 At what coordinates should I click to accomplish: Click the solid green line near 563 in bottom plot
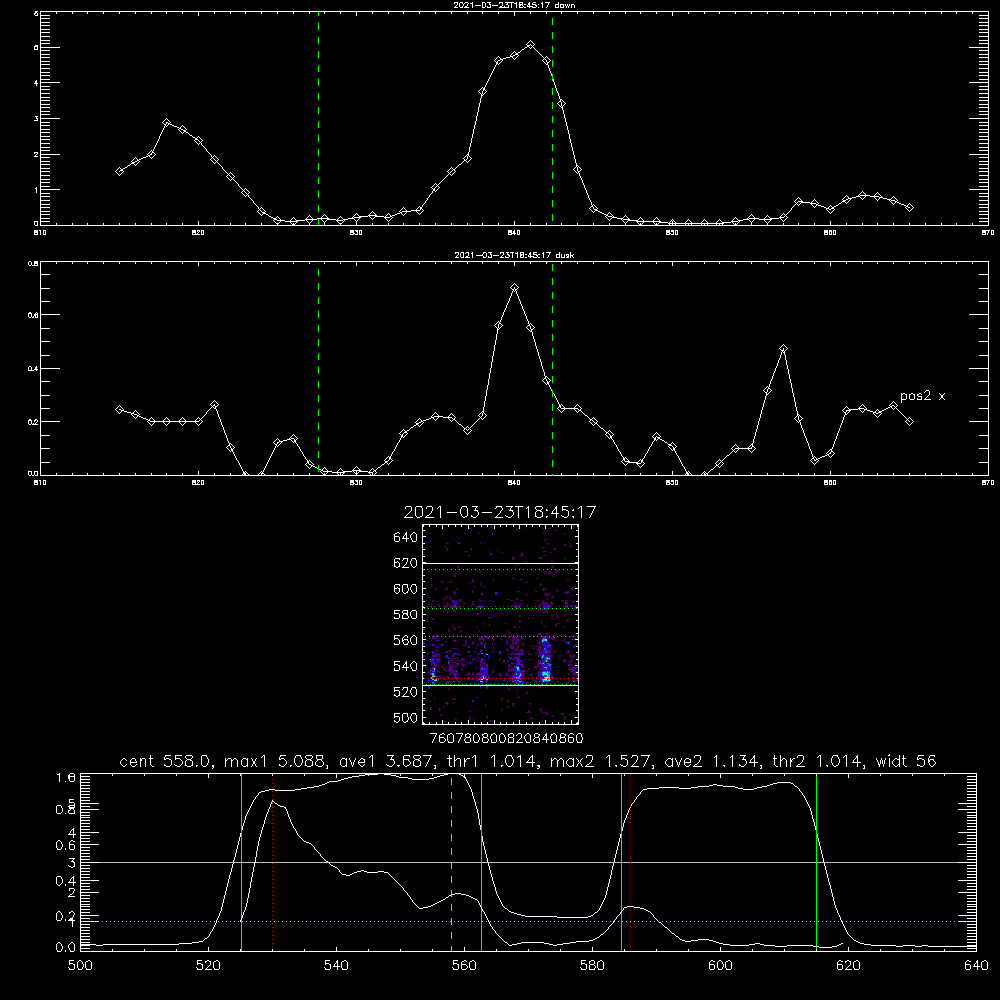pyautogui.click(x=482, y=861)
